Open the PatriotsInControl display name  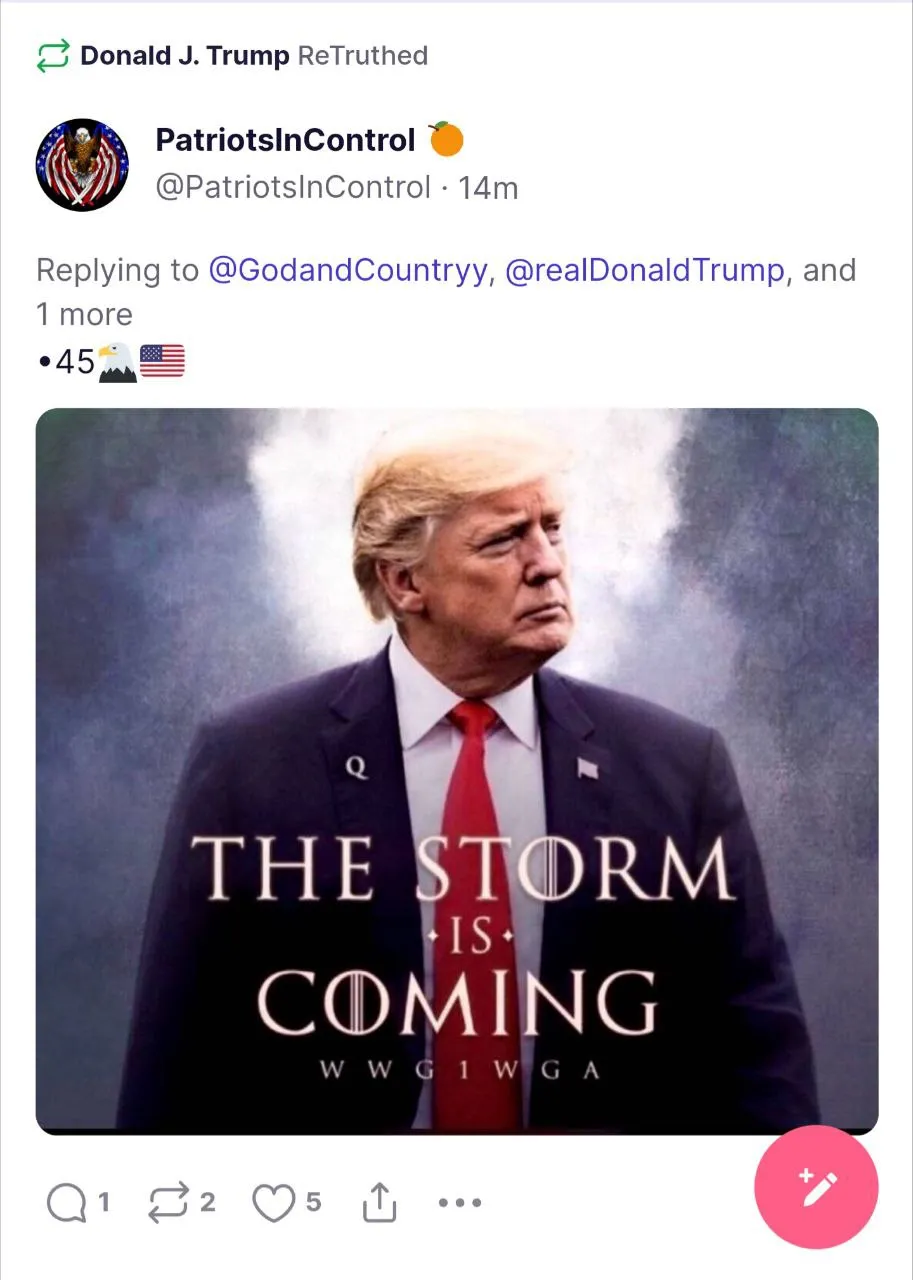[x=285, y=141]
